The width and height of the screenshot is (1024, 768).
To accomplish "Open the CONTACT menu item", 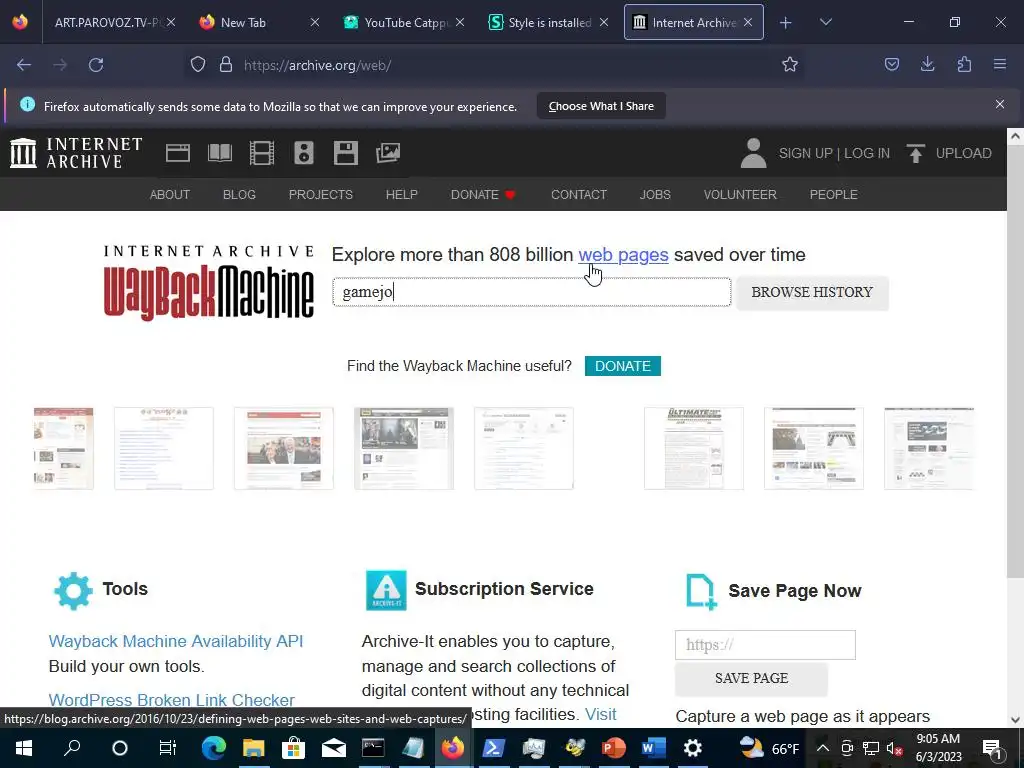I will [579, 195].
